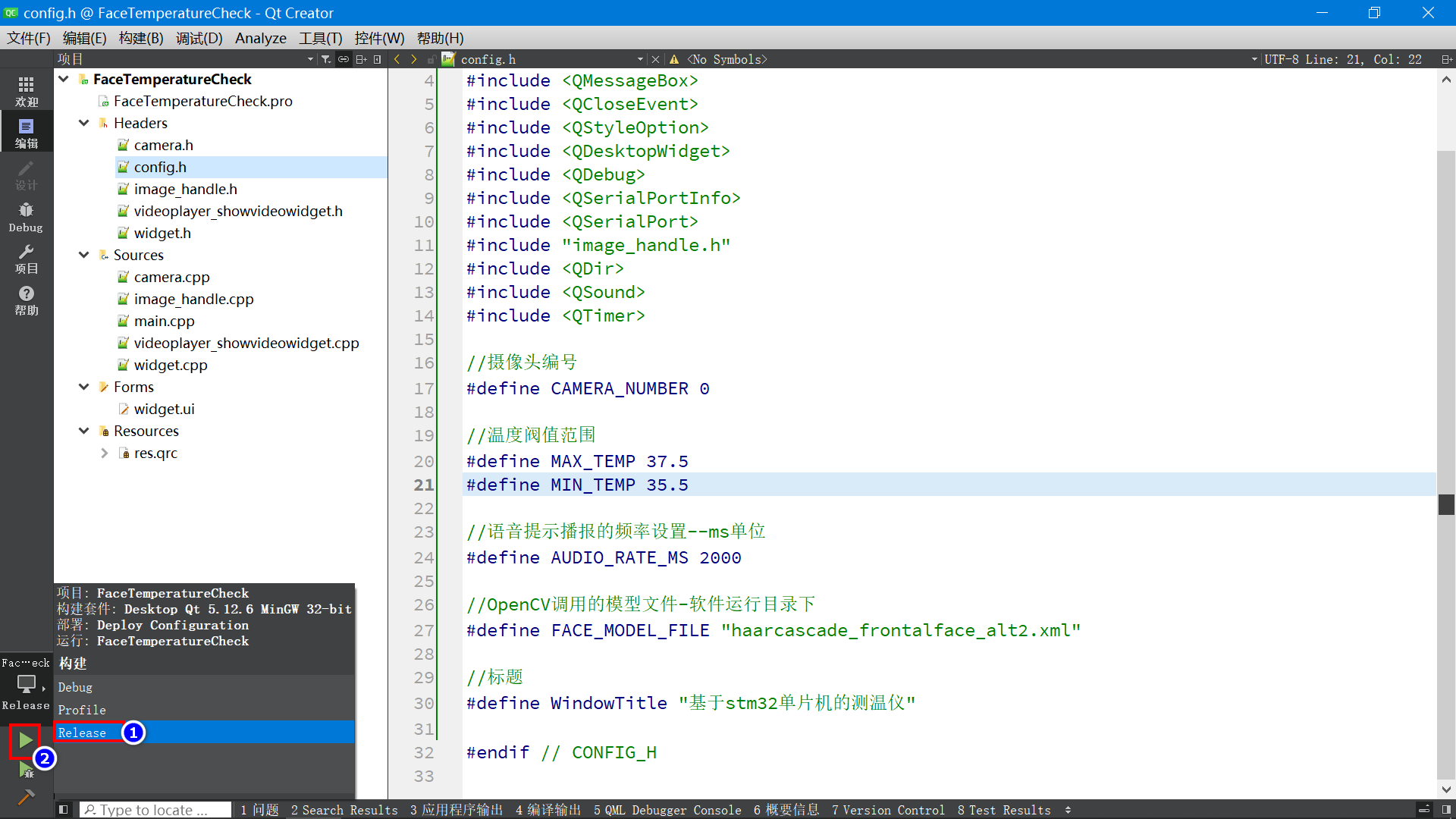Expand the Resources tree node

click(x=86, y=431)
